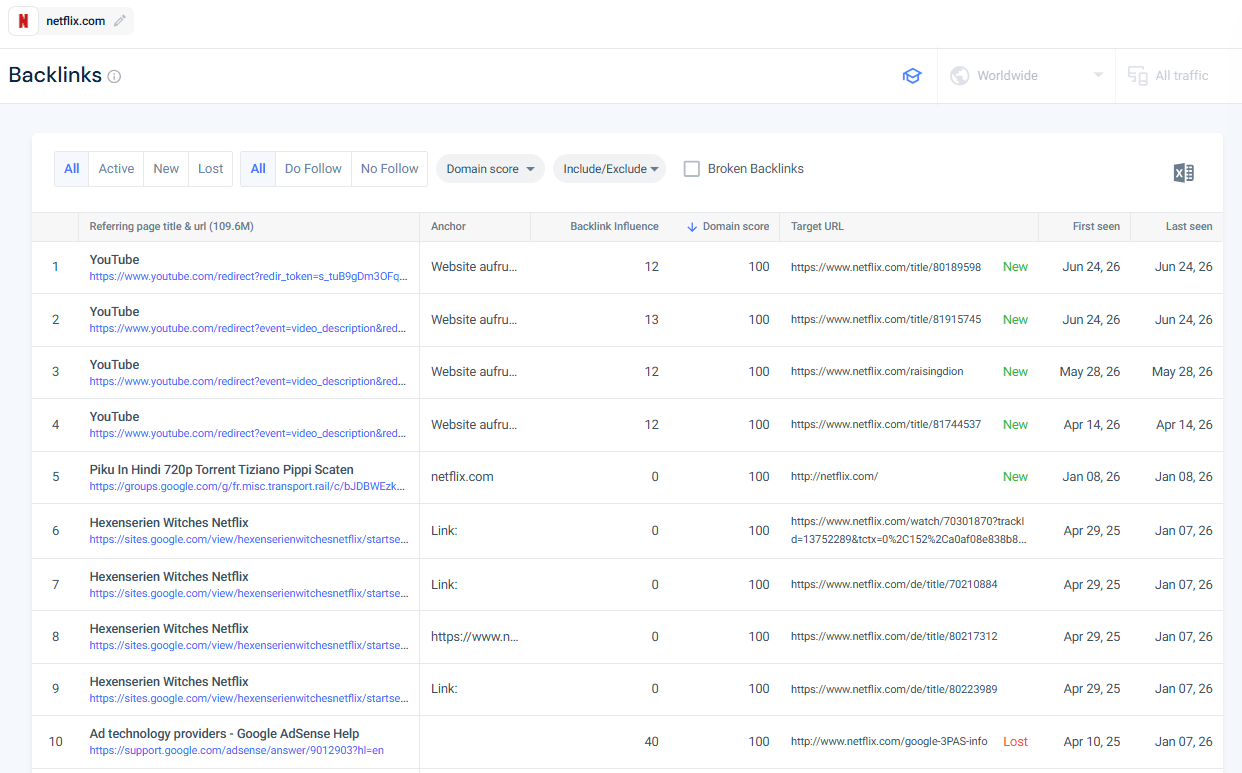Open YouTube redir_token referring URL in row 1
The height and width of the screenshot is (773, 1242).
pos(248,276)
